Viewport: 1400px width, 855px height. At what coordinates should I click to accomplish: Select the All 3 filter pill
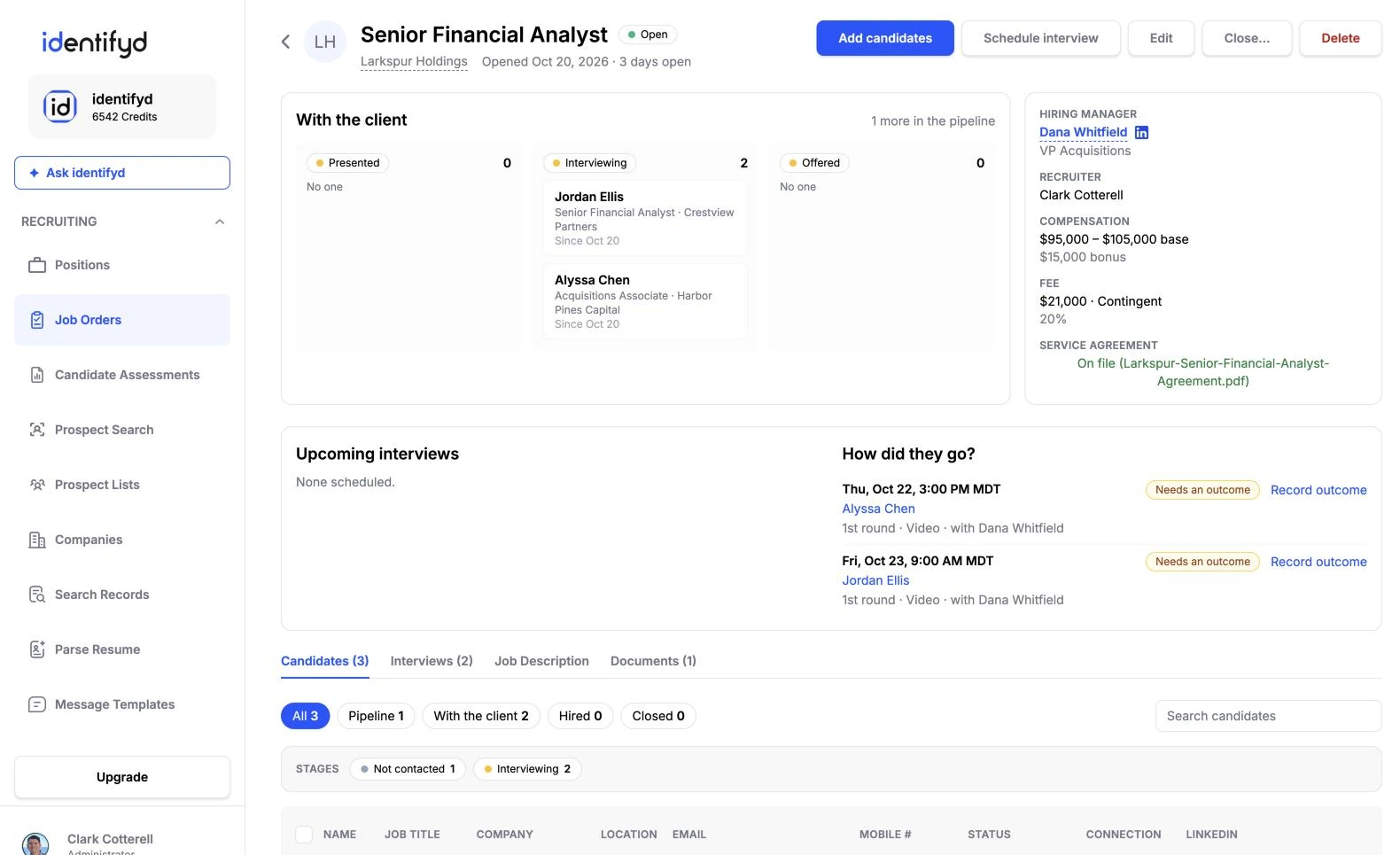pyautogui.click(x=305, y=716)
